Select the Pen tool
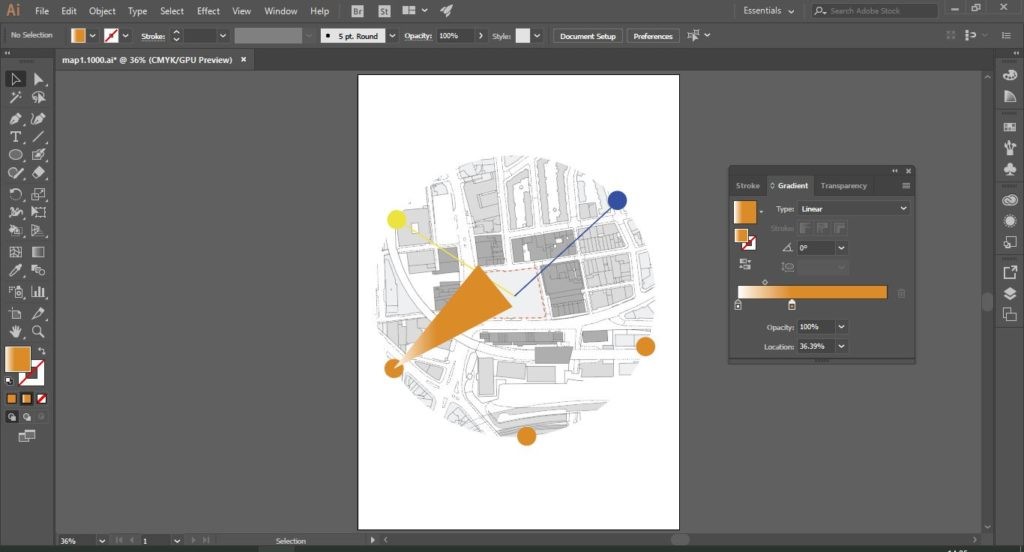The height and width of the screenshot is (552, 1024). [x=15, y=118]
